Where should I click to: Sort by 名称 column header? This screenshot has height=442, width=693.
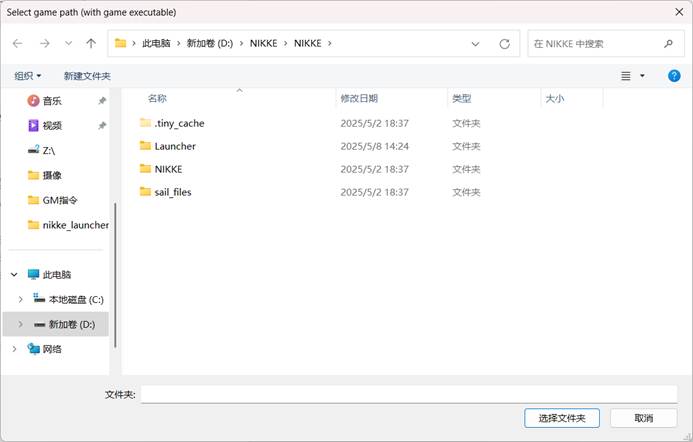pyautogui.click(x=157, y=99)
